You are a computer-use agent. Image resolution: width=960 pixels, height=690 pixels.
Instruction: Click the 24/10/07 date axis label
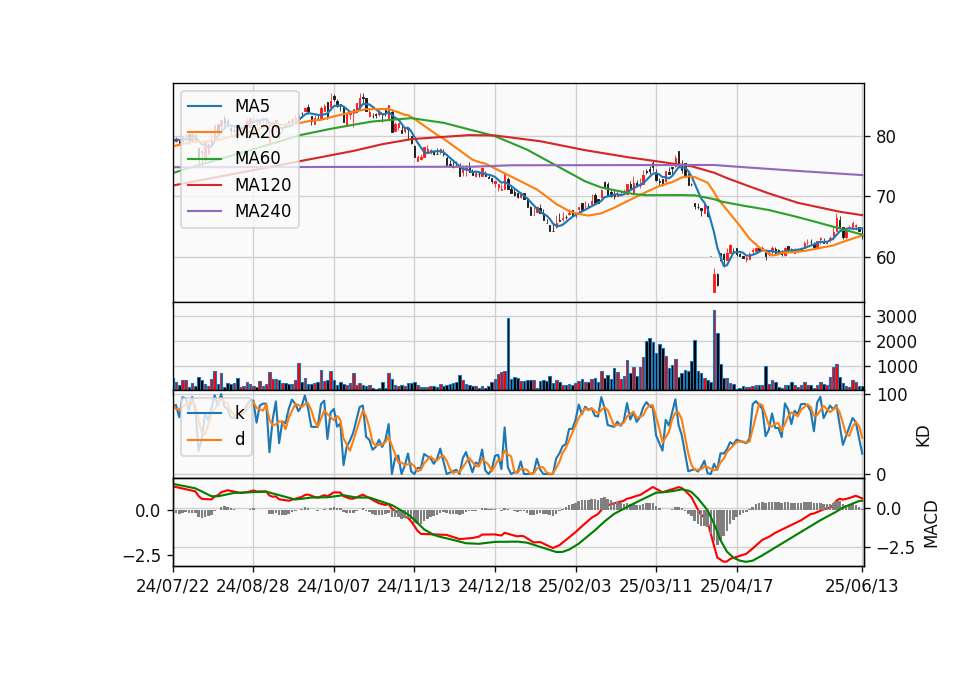[334, 586]
